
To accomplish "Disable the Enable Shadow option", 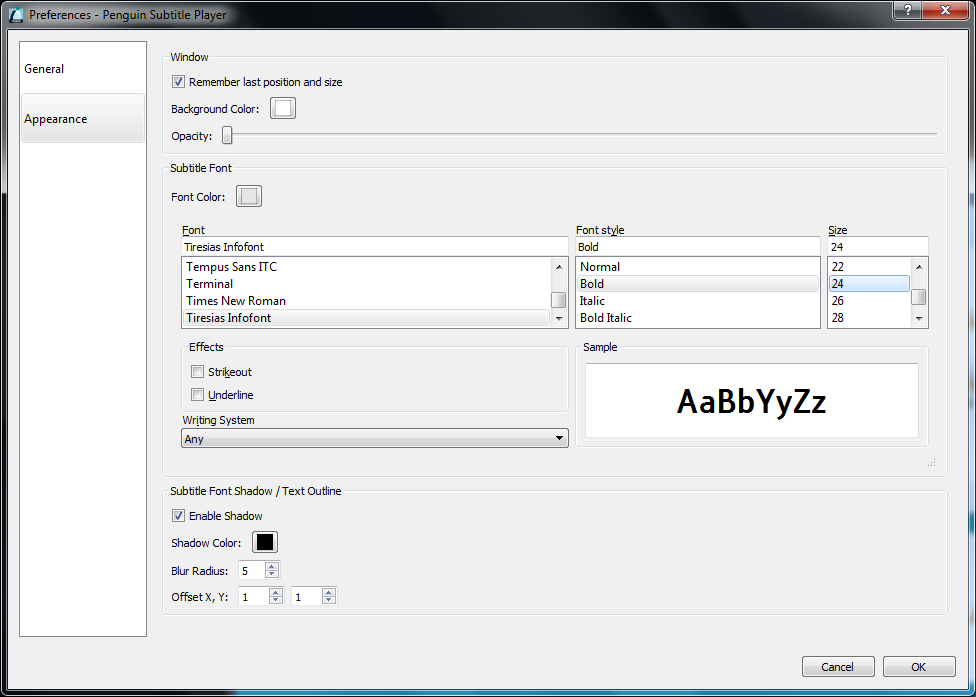I will pyautogui.click(x=178, y=515).
